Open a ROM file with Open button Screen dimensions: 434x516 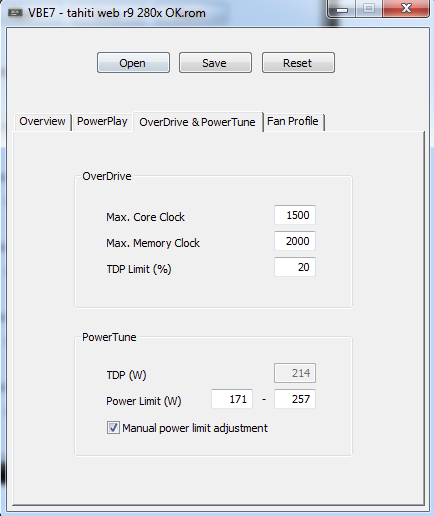(133, 62)
